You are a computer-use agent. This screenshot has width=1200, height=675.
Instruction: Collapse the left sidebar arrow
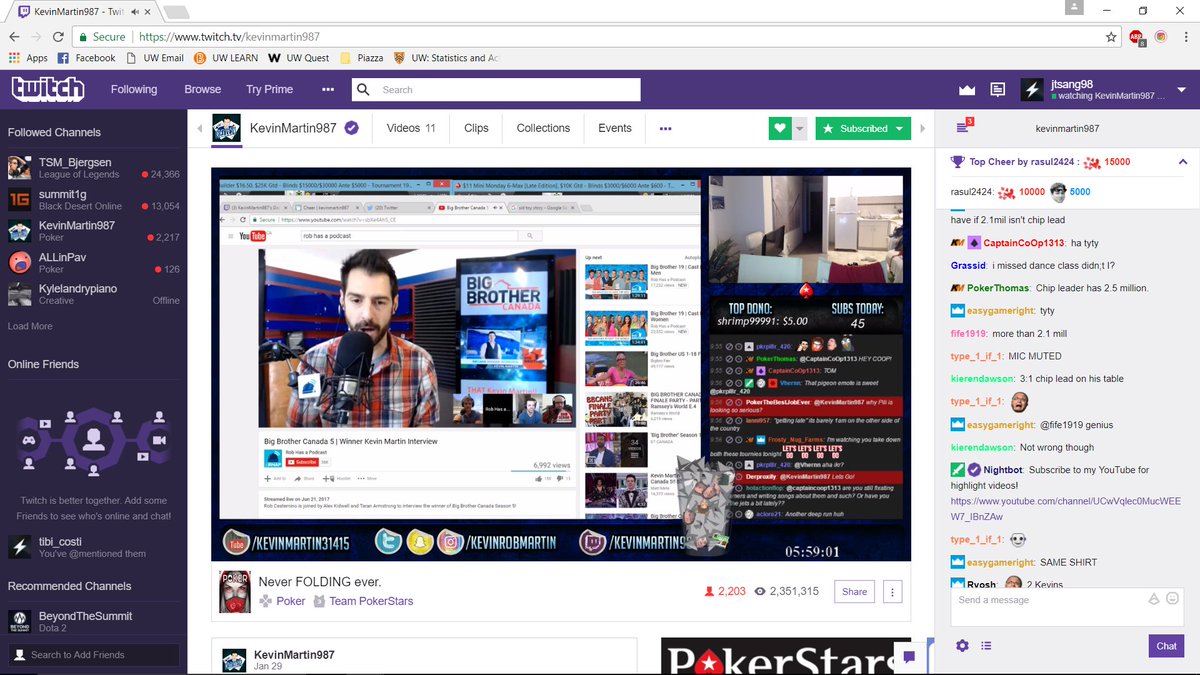(x=199, y=128)
